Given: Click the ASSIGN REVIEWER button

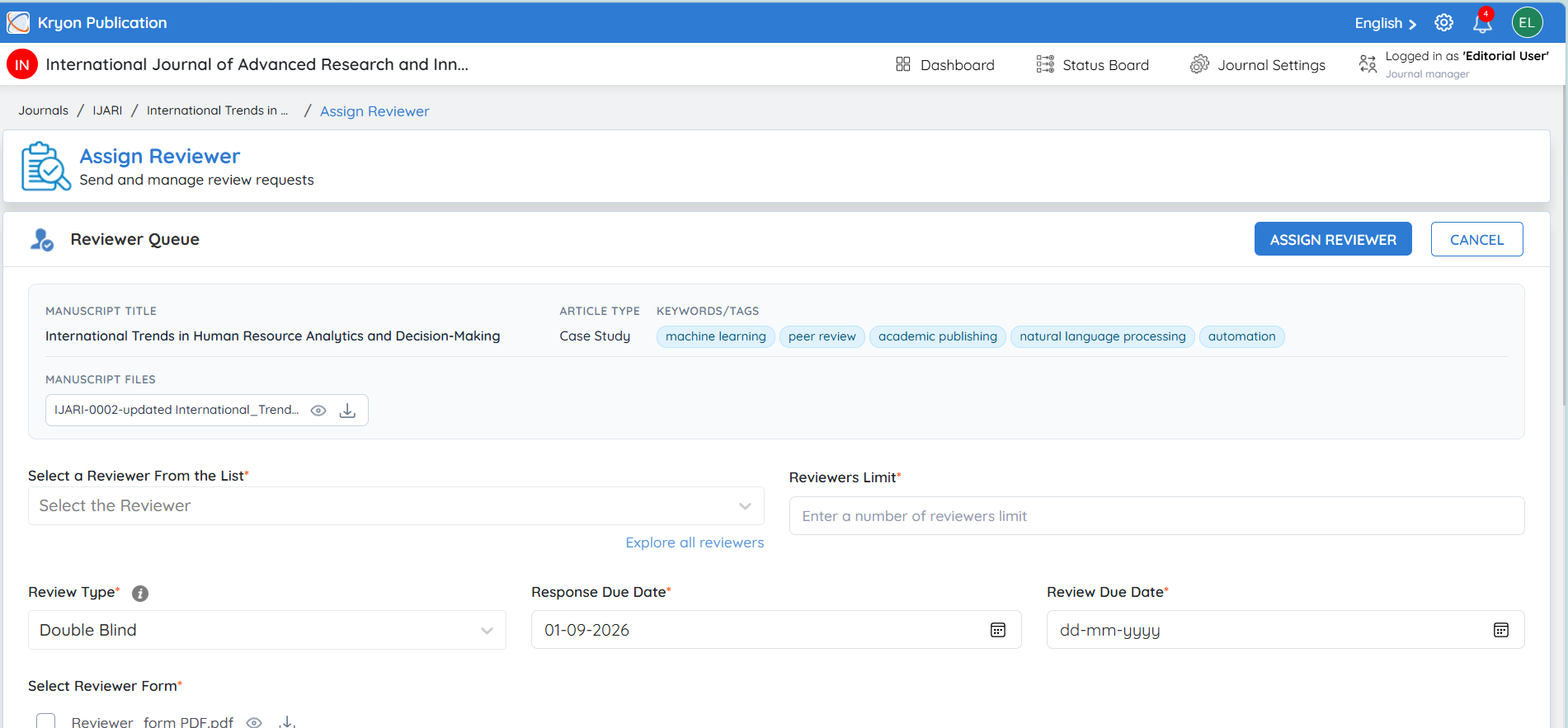Looking at the screenshot, I should [1333, 239].
